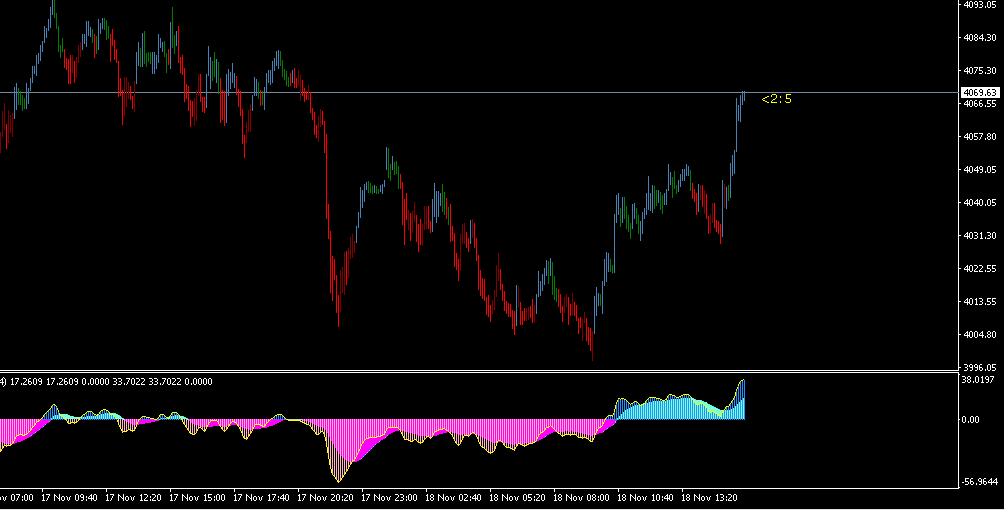
Task: Click the 17 Nov 17:40 time label
Action: coord(261,497)
